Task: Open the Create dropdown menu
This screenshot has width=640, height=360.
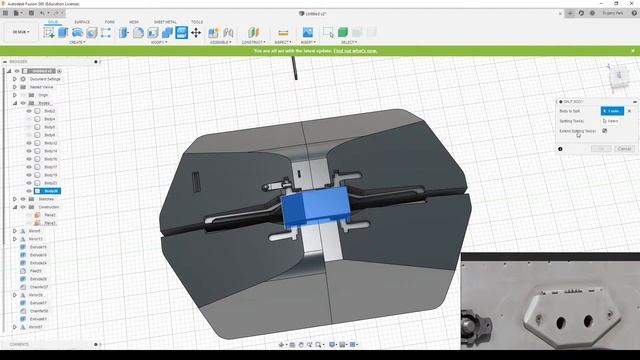Action: point(77,42)
